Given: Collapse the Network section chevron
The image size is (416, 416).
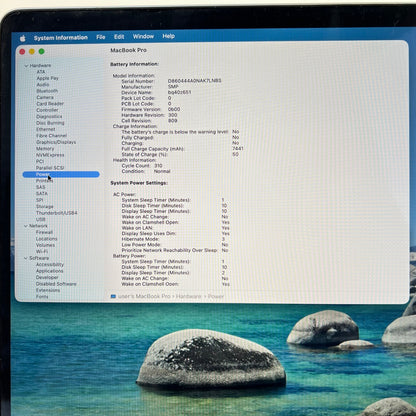Looking at the screenshot, I should pyautogui.click(x=26, y=226).
